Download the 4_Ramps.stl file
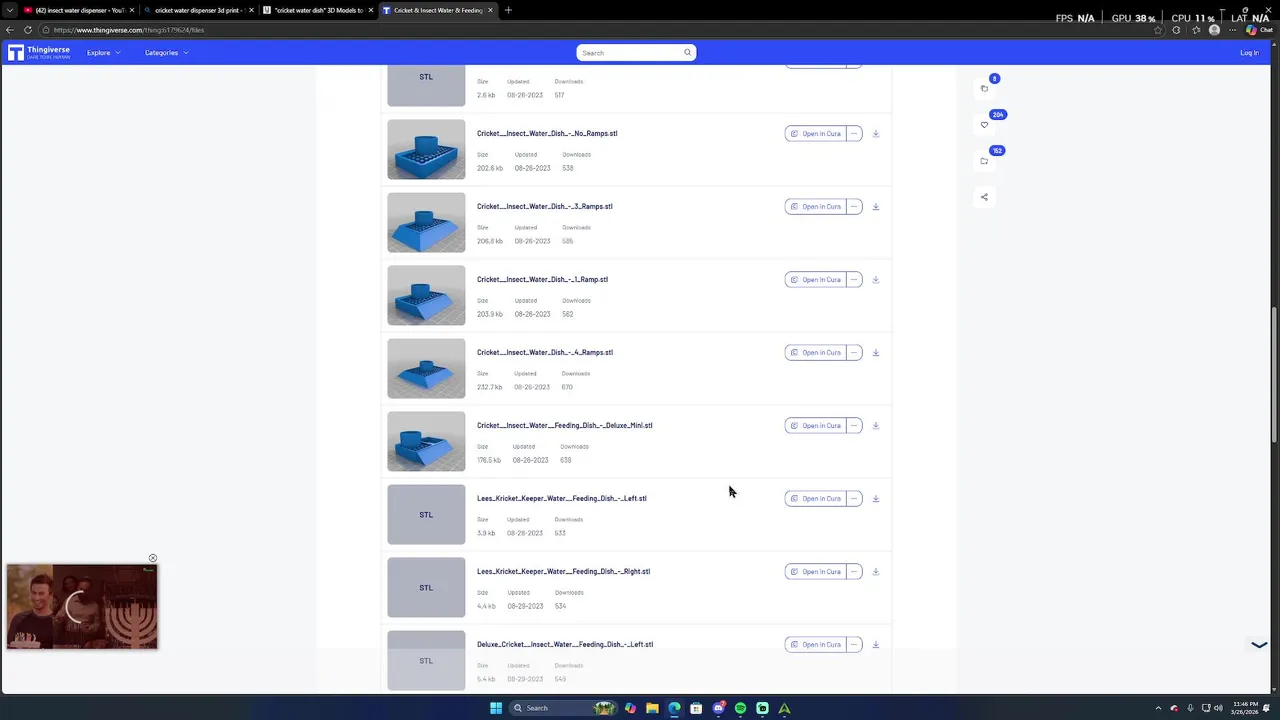Viewport: 1280px width, 720px height. (x=875, y=352)
